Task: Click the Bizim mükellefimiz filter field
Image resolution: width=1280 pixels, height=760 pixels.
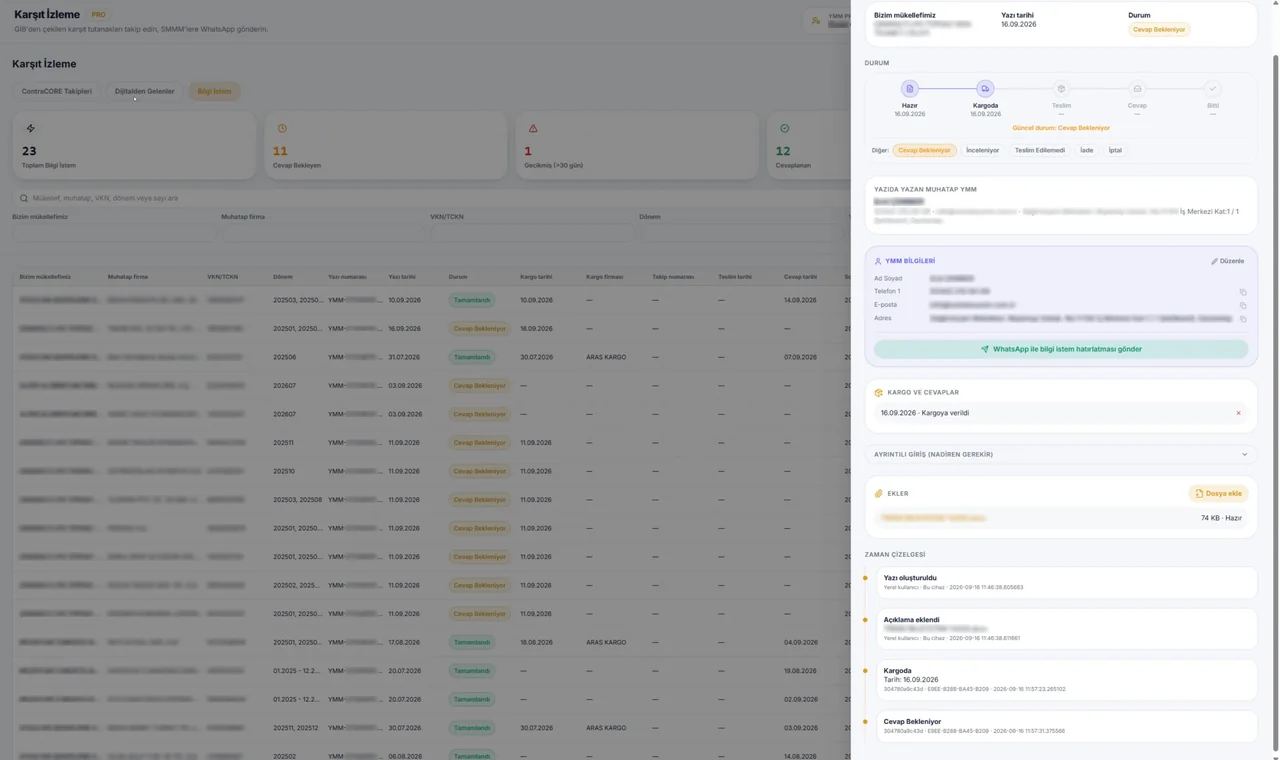Action: click(113, 233)
